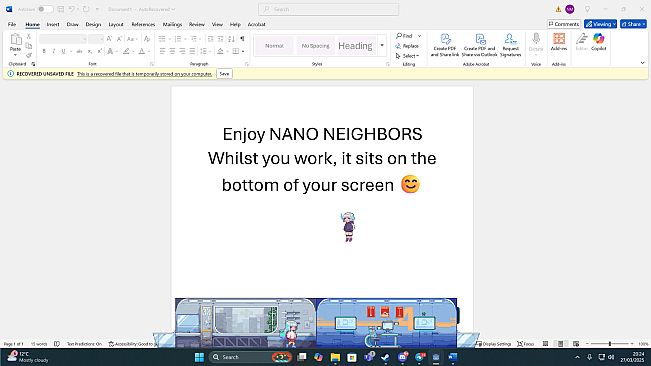The image size is (651, 366).
Task: Switch to the References tab
Action: click(143, 24)
